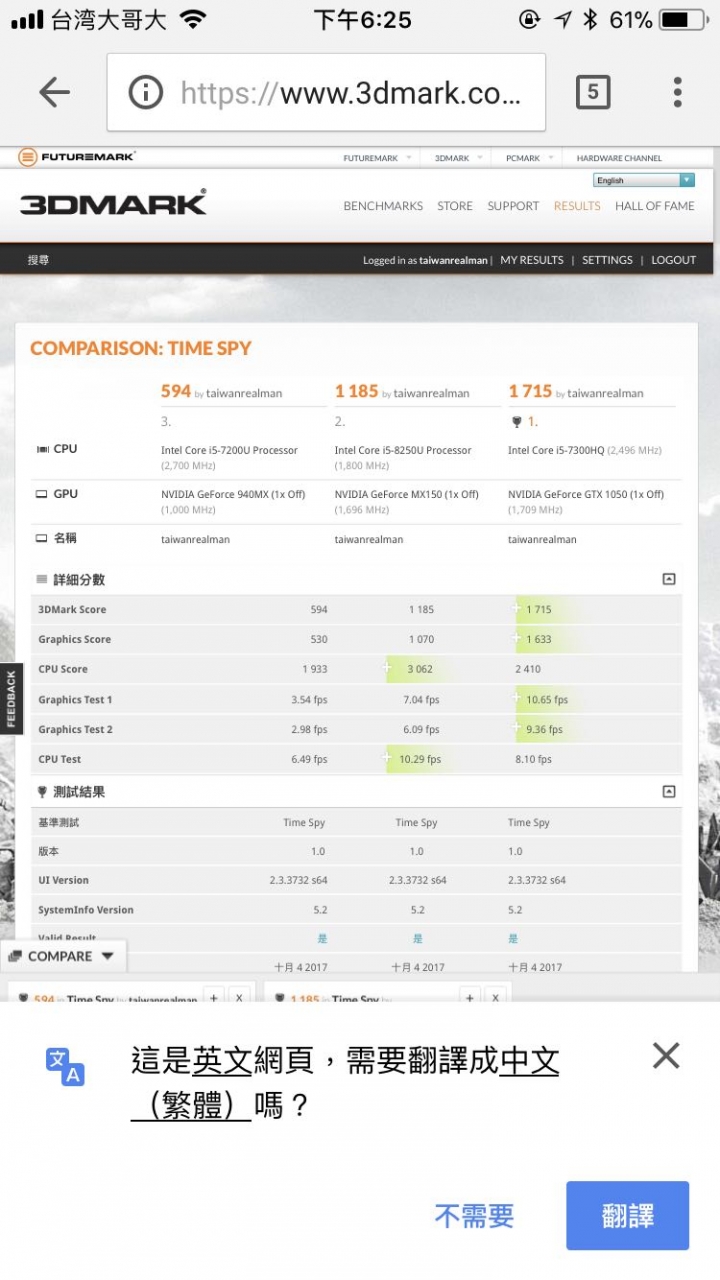The image size is (720, 1280).
Task: Expand the COMPARE dropdown panel
Action: point(63,956)
